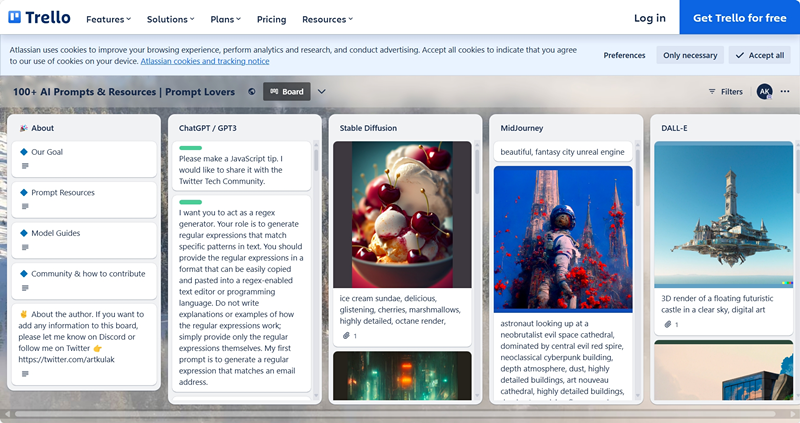Click the DALL-E list title

pos(674,128)
